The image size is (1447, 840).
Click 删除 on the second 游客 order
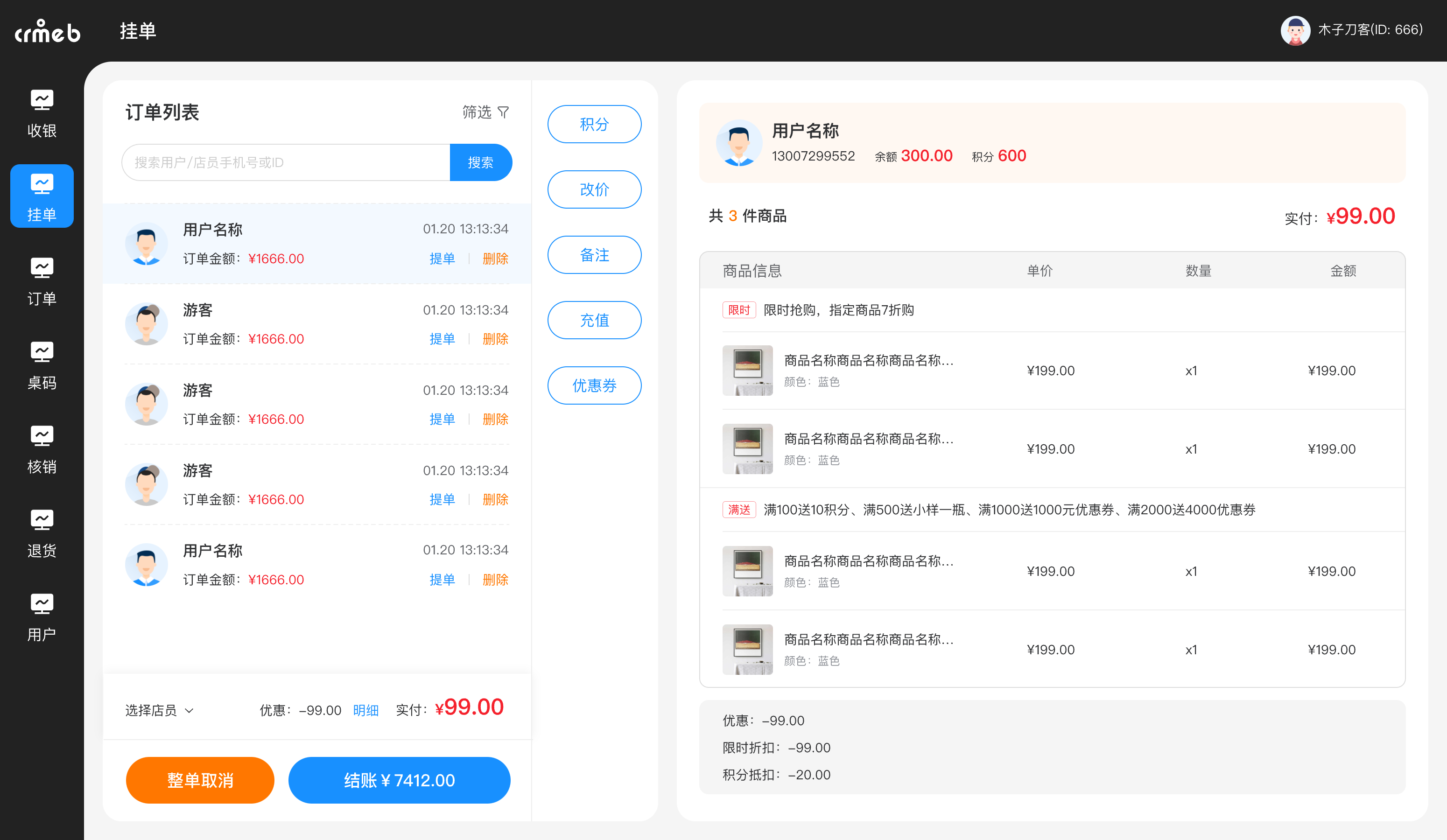pos(495,419)
